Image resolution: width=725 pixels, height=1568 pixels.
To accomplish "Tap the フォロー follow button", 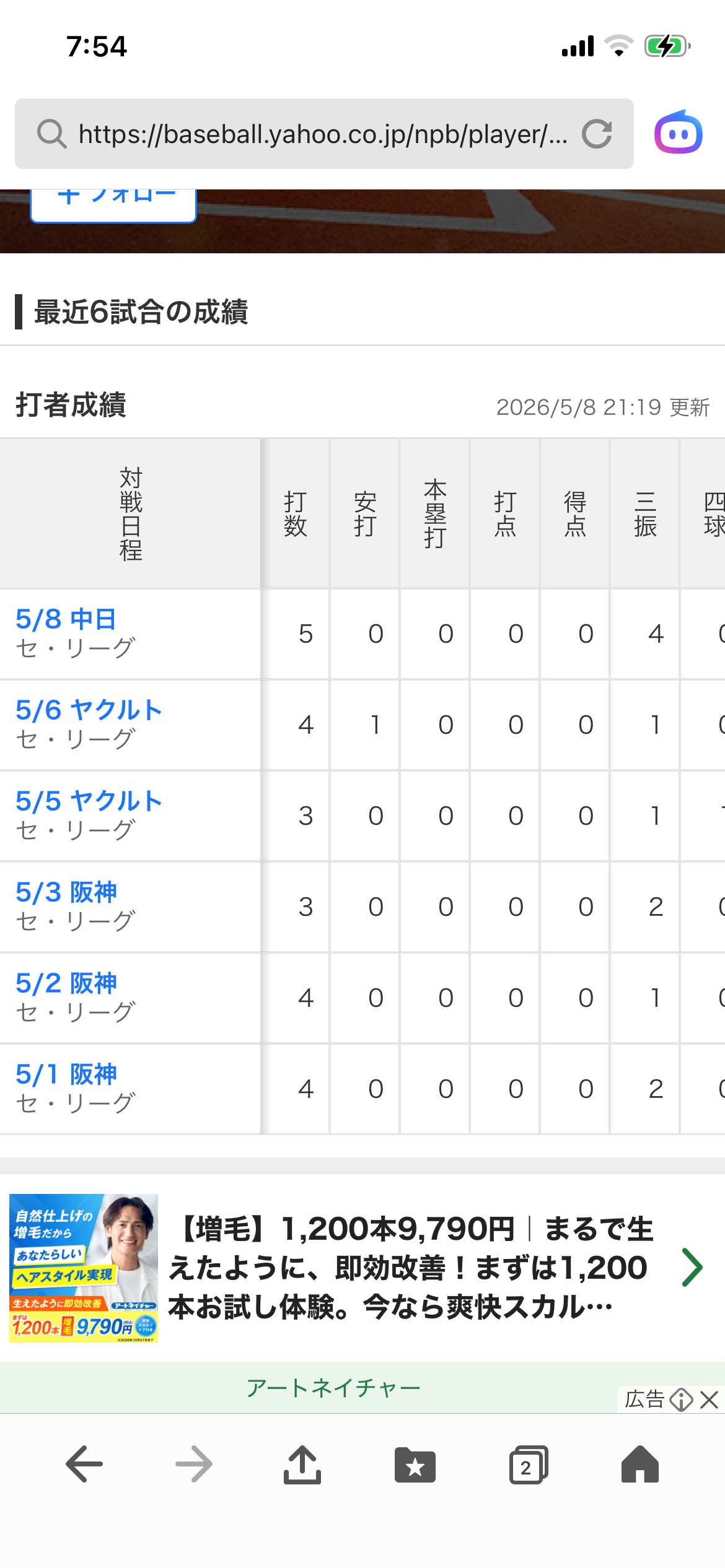I will tap(113, 204).
